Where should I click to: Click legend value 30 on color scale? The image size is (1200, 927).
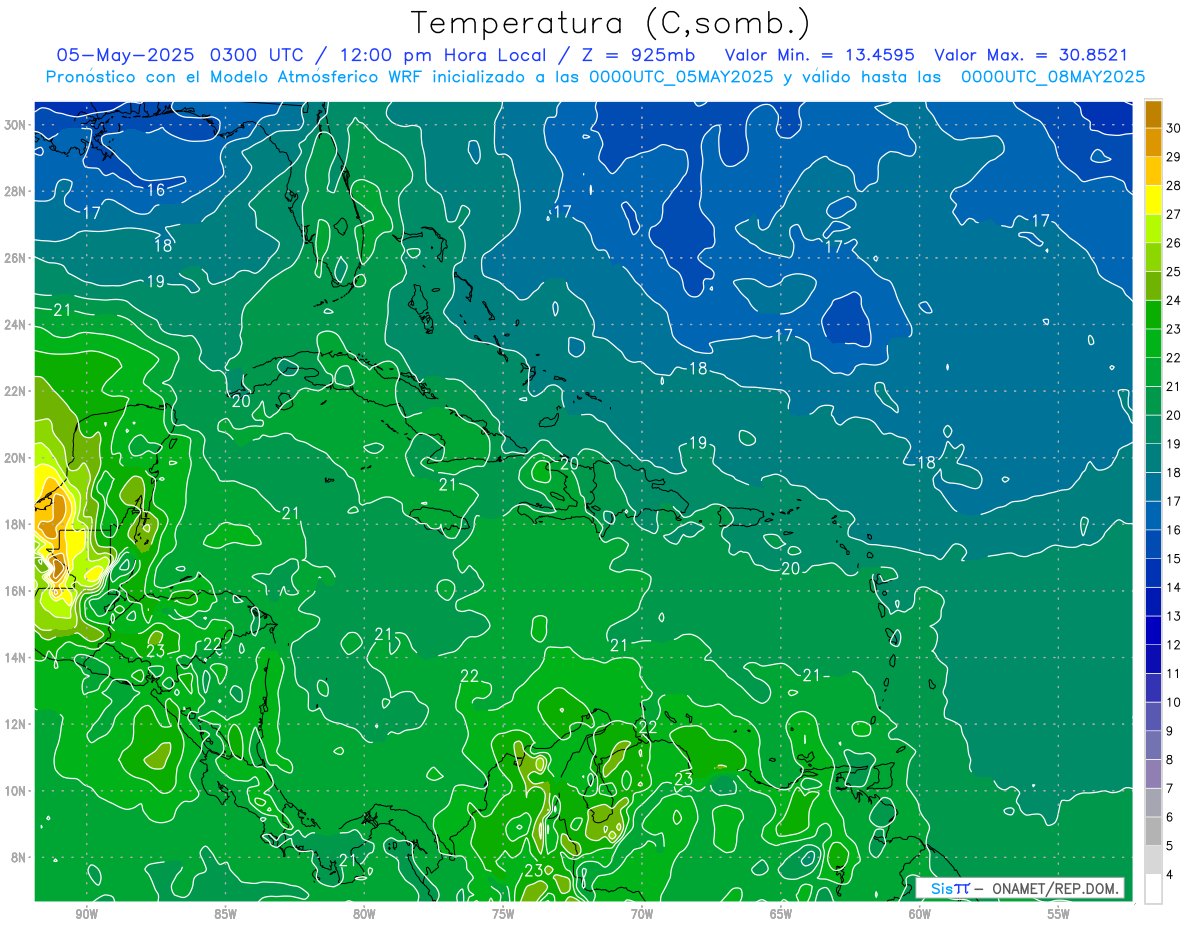pos(1173,128)
